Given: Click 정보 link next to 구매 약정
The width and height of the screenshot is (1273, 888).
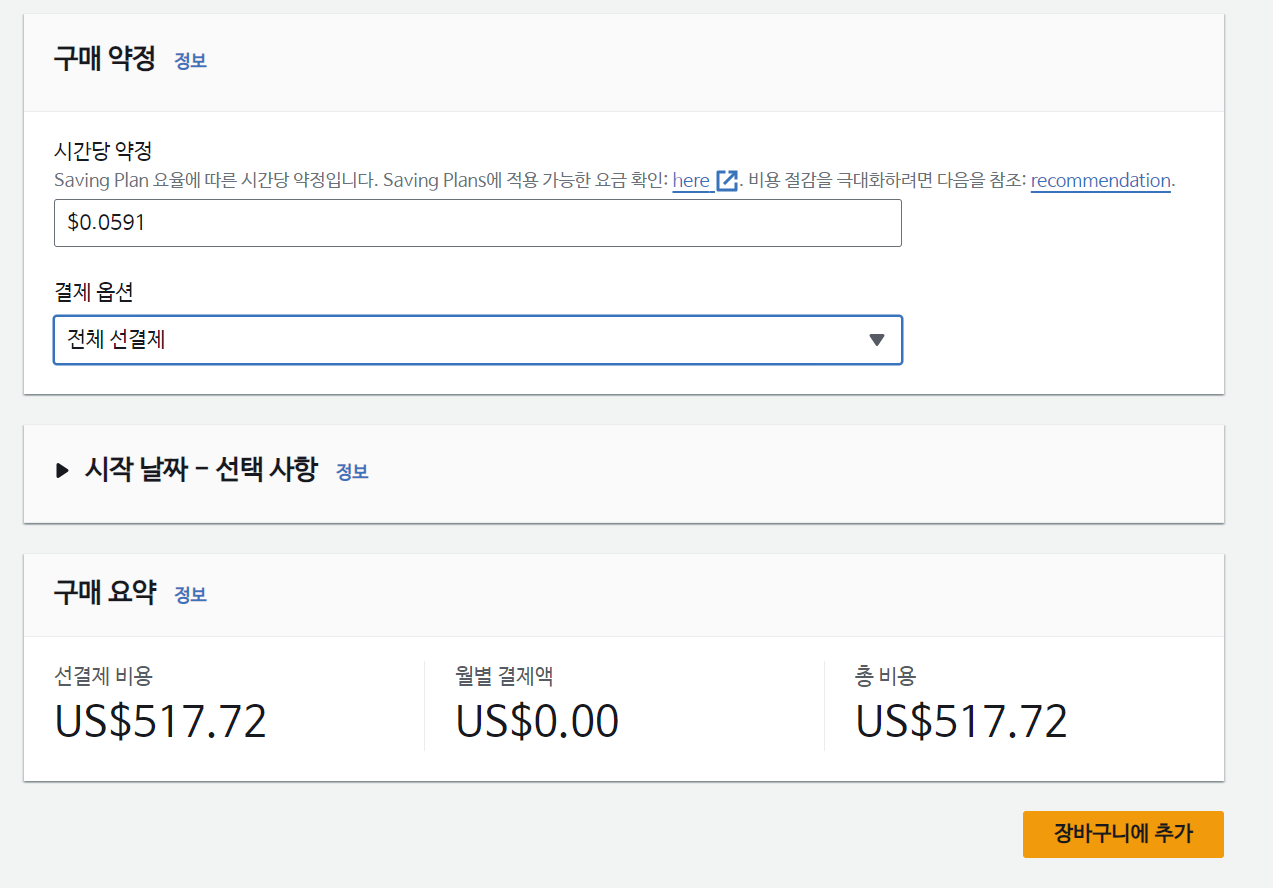Looking at the screenshot, I should coord(190,61).
